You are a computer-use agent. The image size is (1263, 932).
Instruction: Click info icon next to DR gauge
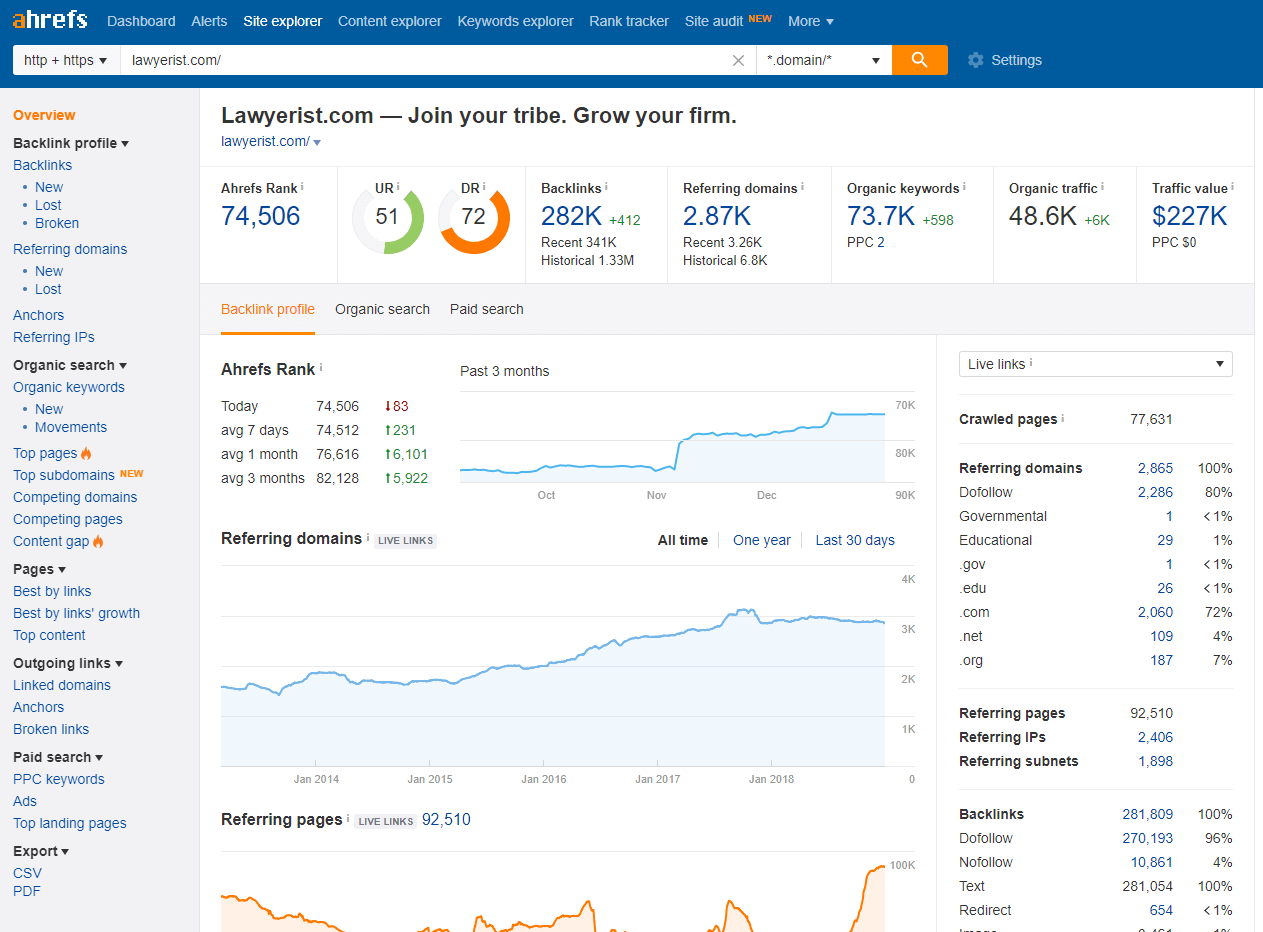pos(484,187)
